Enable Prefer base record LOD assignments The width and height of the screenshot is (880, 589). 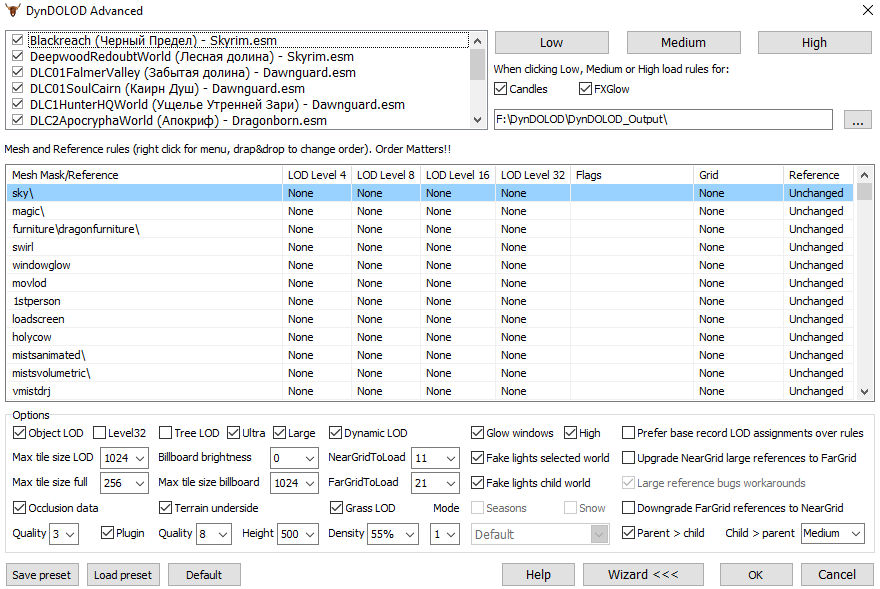[x=629, y=433]
